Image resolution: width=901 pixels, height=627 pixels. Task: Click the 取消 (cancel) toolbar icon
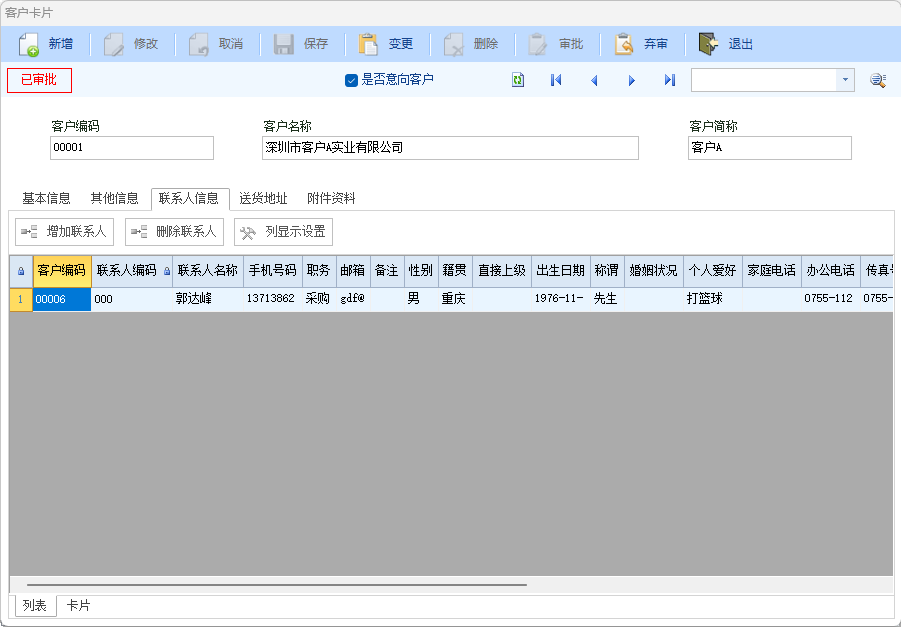199,44
